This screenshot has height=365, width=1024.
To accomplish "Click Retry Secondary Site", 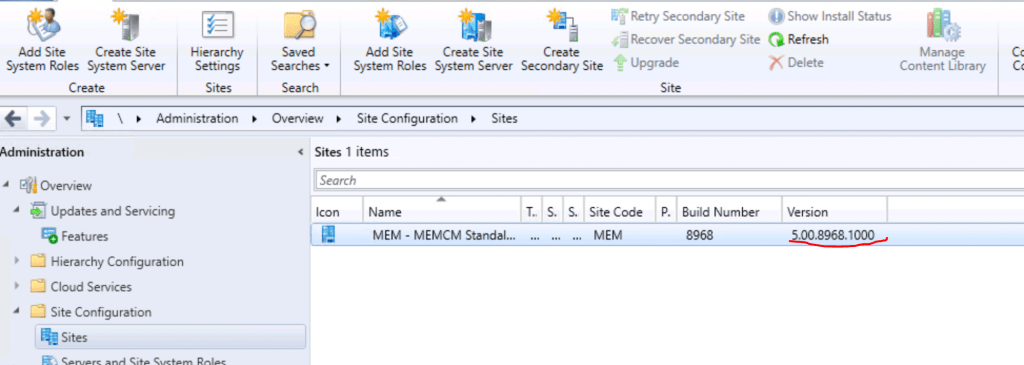I will click(678, 16).
